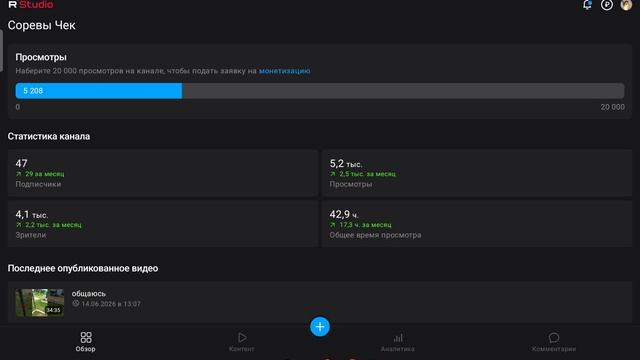Open the video title общаюсь

(x=89, y=293)
